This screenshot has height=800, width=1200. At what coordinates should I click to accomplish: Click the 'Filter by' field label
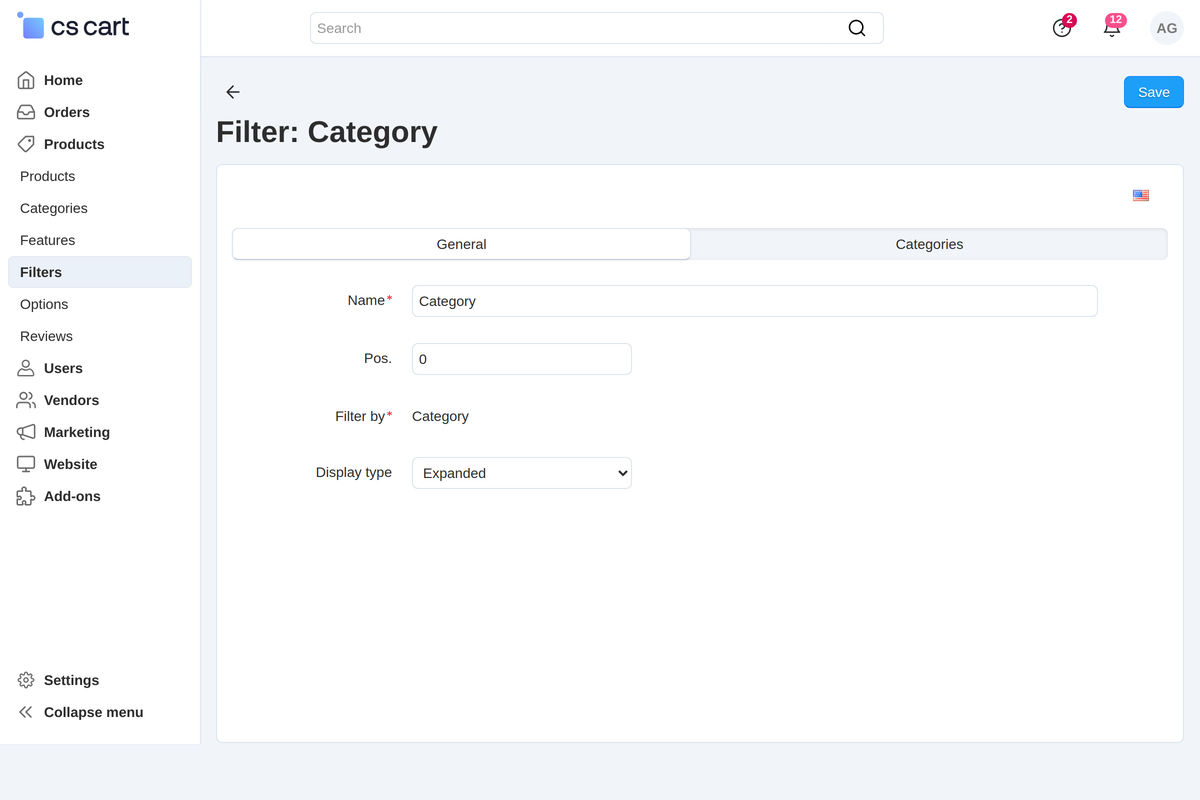[x=360, y=416]
